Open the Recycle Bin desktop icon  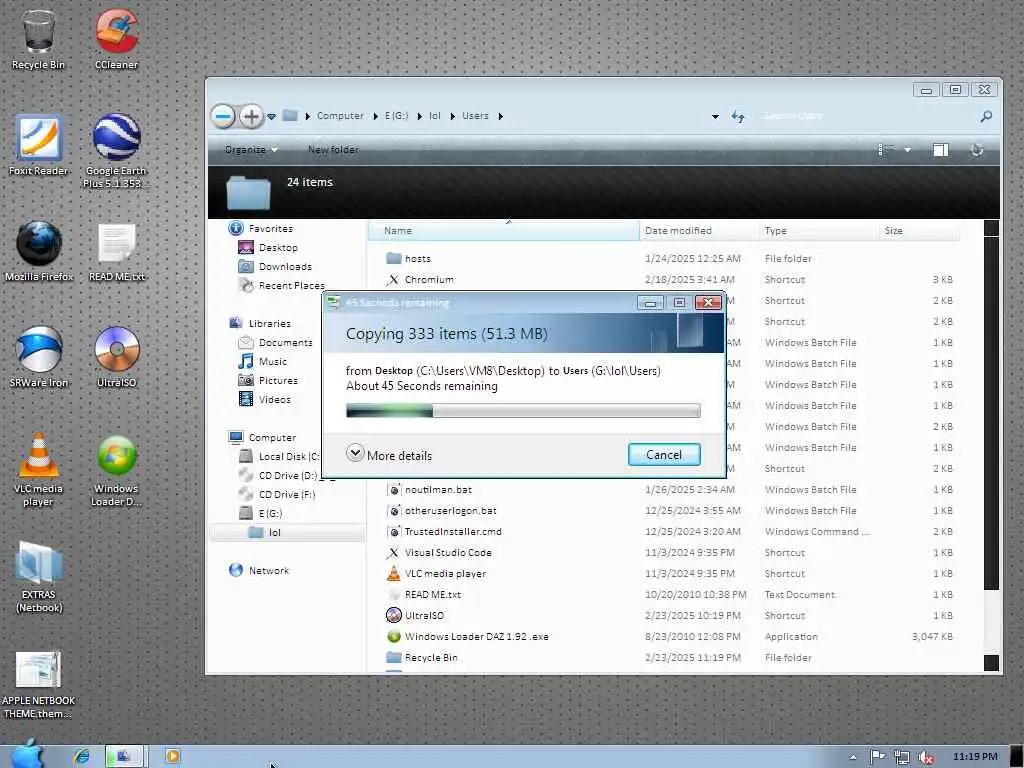(x=38, y=39)
